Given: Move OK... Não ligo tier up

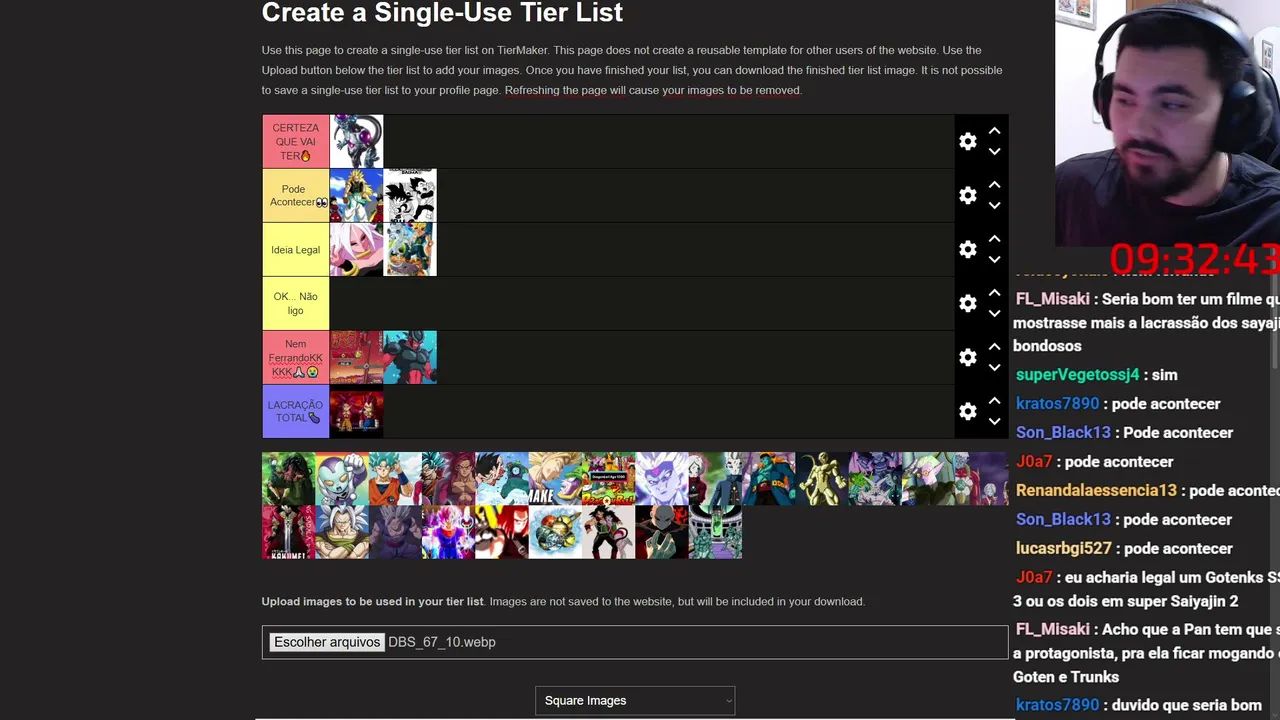Looking at the screenshot, I should [x=994, y=293].
